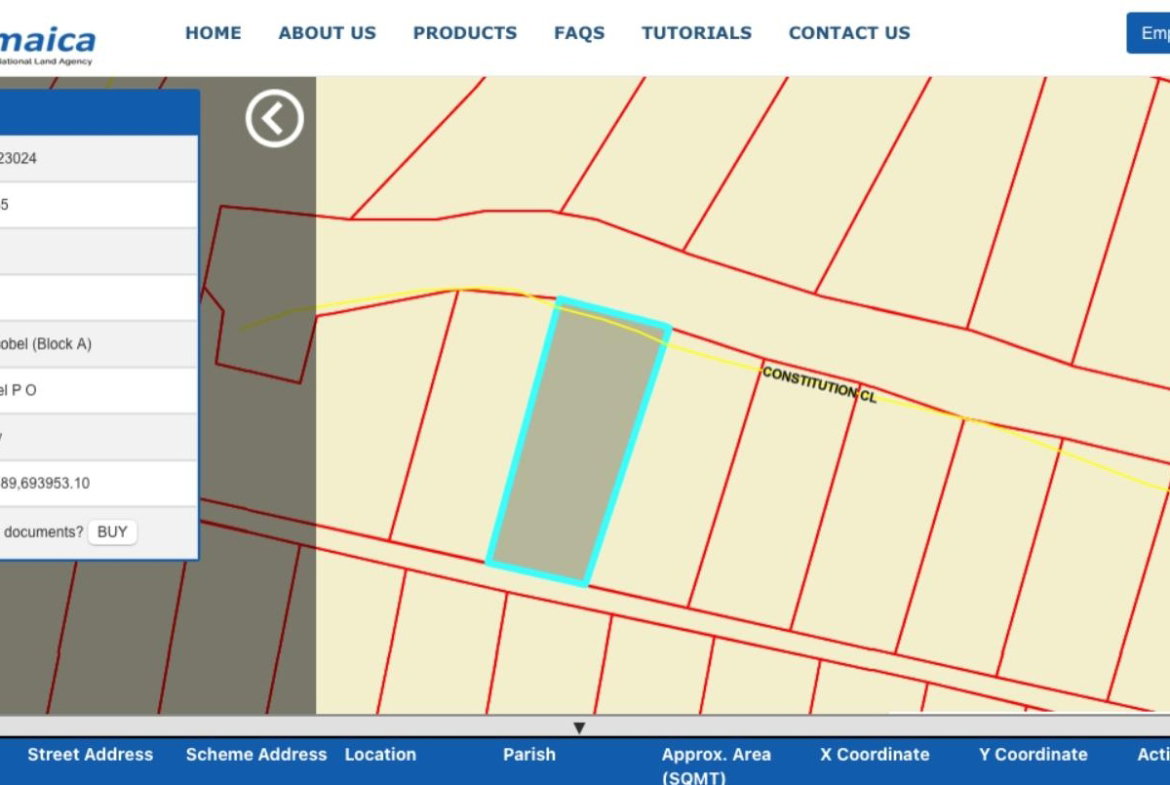Click the circular back chevron on the map

[275, 117]
